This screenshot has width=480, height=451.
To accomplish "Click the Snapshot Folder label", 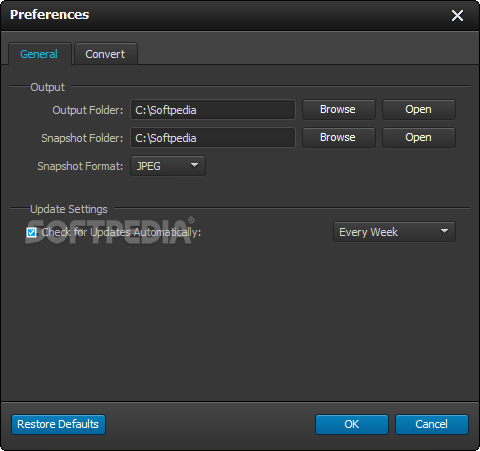I will click(x=82, y=138).
